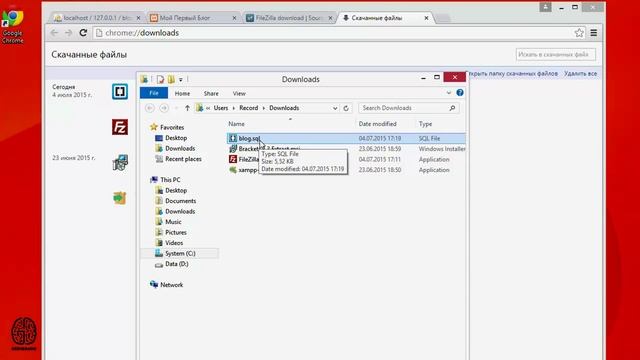Image resolution: width=640 pixels, height=360 pixels.
Task: Click Users breadcrumb in address bar
Action: click(x=221, y=108)
